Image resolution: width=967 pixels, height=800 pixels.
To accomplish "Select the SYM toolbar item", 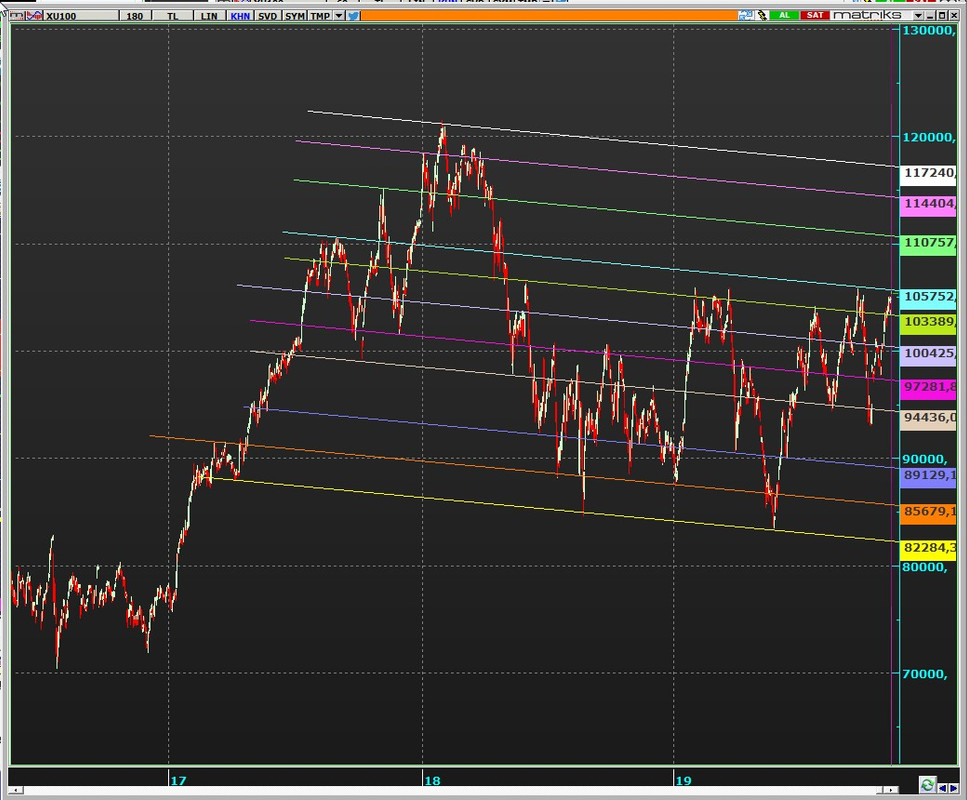I will (x=295, y=16).
